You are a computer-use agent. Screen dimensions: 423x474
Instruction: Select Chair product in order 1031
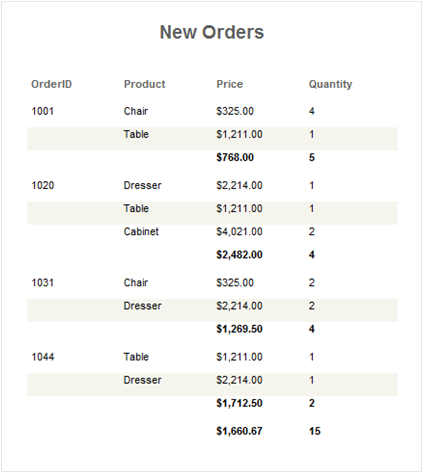pos(136,283)
